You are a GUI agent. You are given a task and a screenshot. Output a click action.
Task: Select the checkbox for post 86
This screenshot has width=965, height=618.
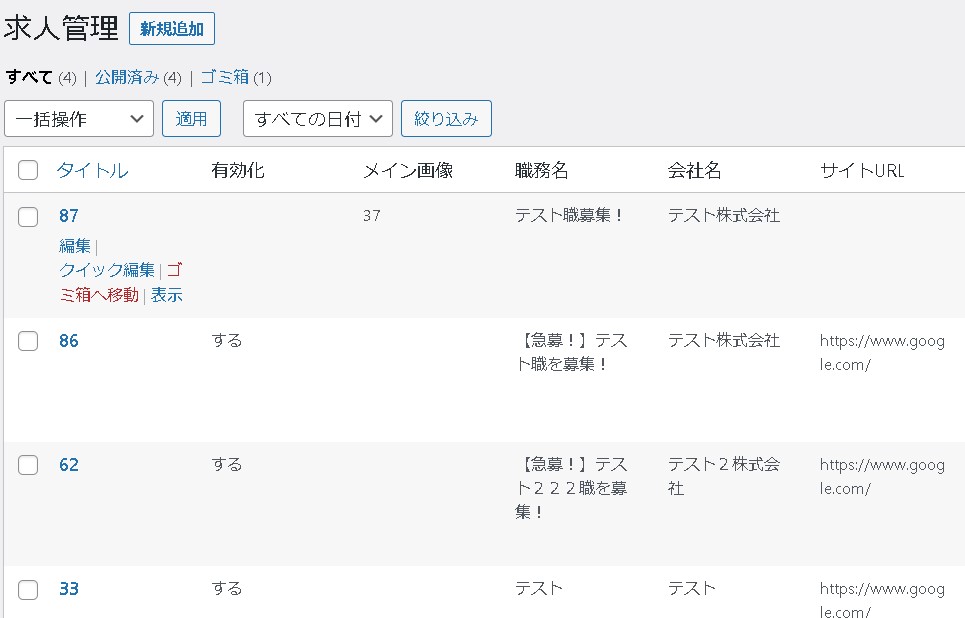(x=28, y=341)
